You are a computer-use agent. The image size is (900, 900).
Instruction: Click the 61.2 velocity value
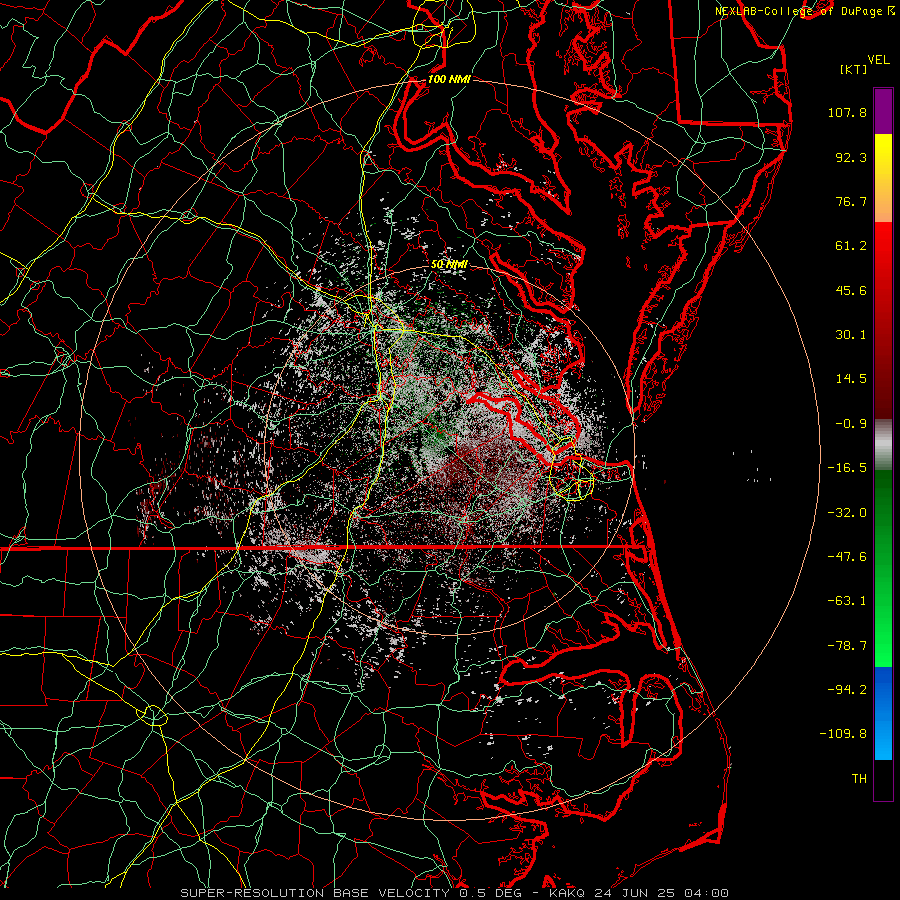pyautogui.click(x=851, y=246)
